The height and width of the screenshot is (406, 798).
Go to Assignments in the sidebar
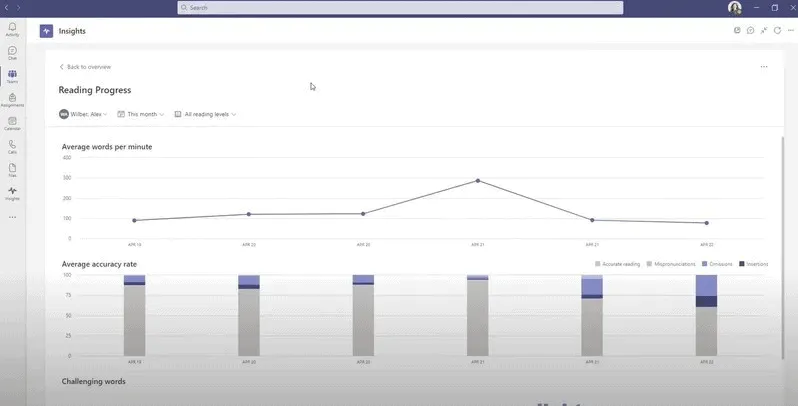12,99
